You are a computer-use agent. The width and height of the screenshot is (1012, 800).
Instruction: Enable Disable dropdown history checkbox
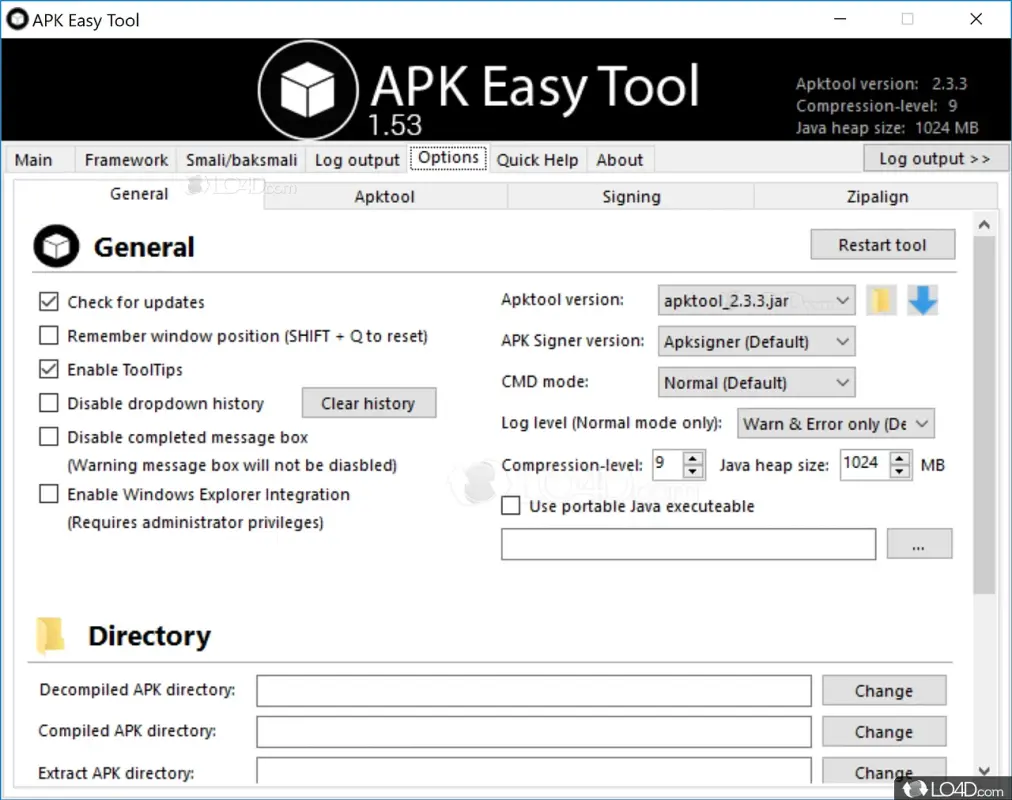pos(48,403)
